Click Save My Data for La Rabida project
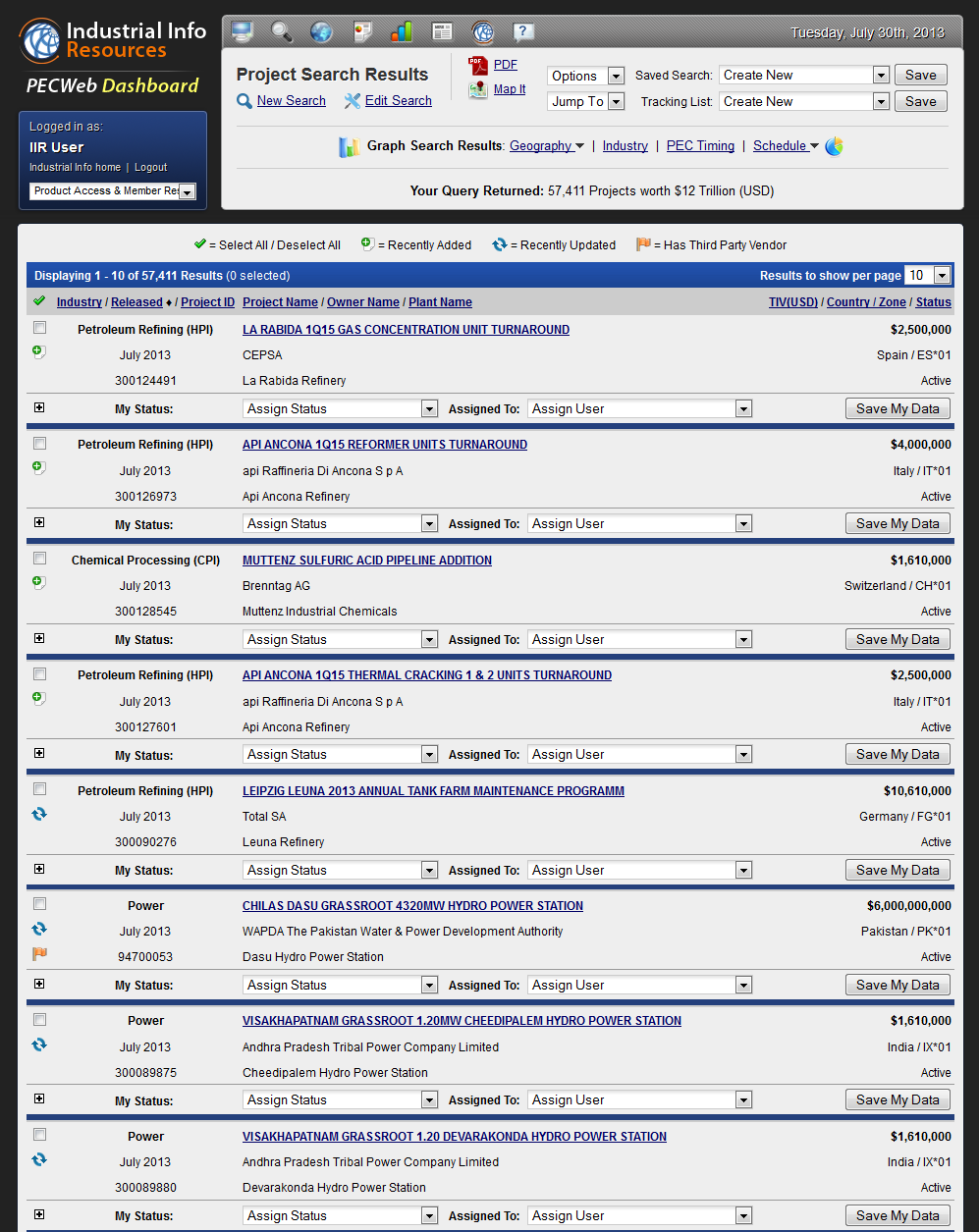The width and height of the screenshot is (979, 1232). pyautogui.click(x=897, y=408)
